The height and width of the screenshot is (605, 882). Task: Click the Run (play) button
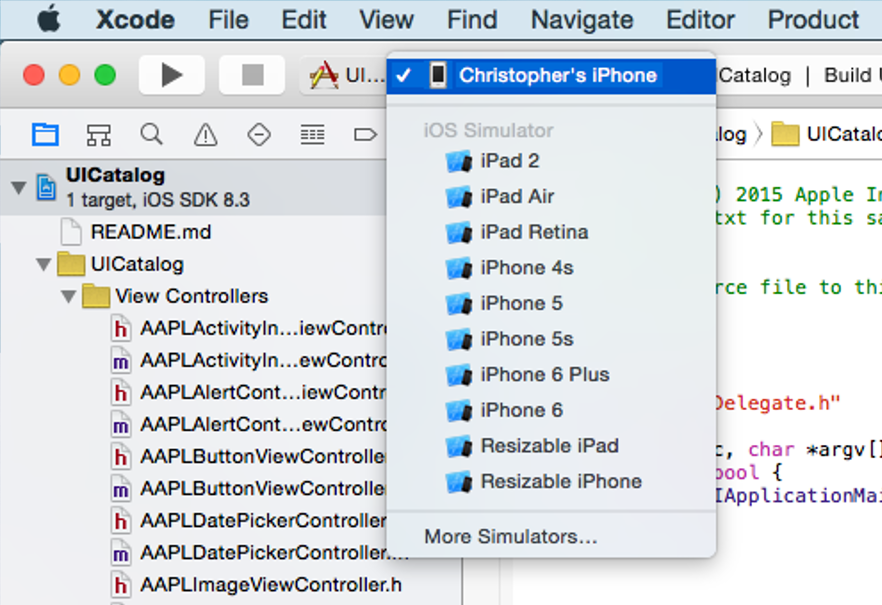(172, 75)
